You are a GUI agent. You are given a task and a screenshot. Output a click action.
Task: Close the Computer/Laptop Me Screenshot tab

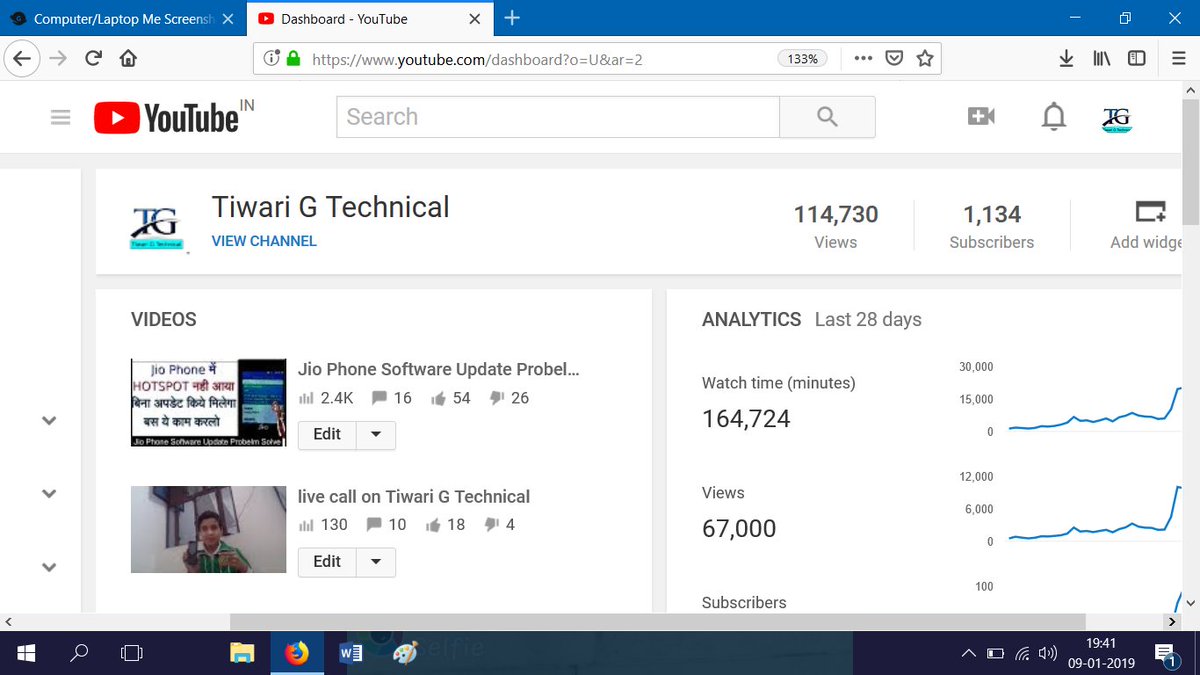tap(227, 19)
